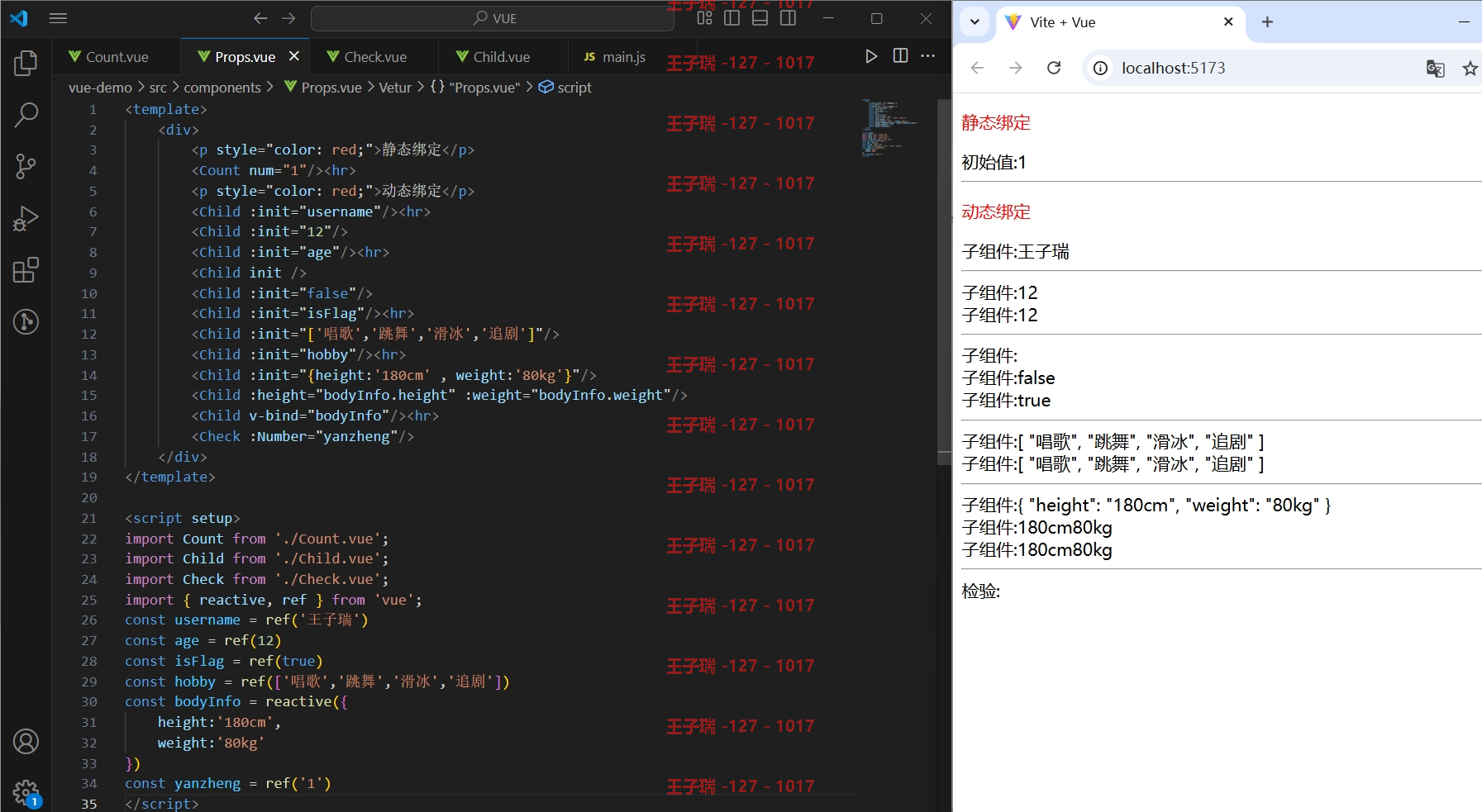This screenshot has height=812, width=1482.
Task: Click the code minimap preview
Action: tap(890, 128)
